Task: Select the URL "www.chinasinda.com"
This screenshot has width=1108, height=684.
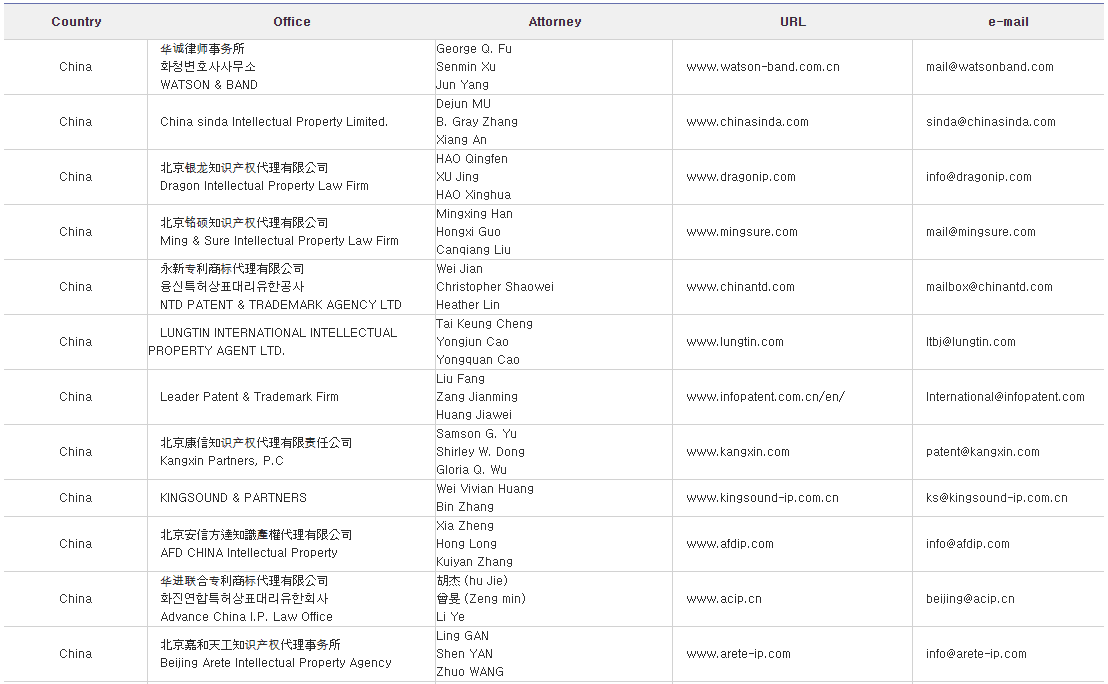Action: click(x=748, y=122)
